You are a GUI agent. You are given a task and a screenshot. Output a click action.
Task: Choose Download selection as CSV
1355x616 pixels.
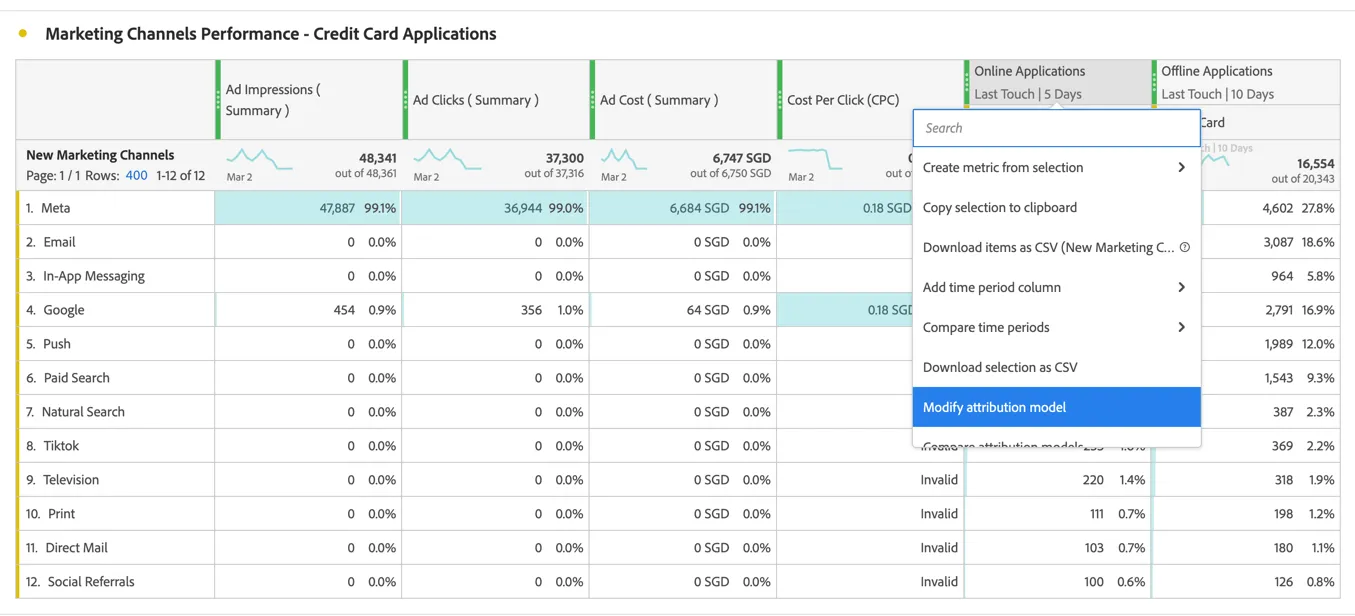(x=1056, y=368)
